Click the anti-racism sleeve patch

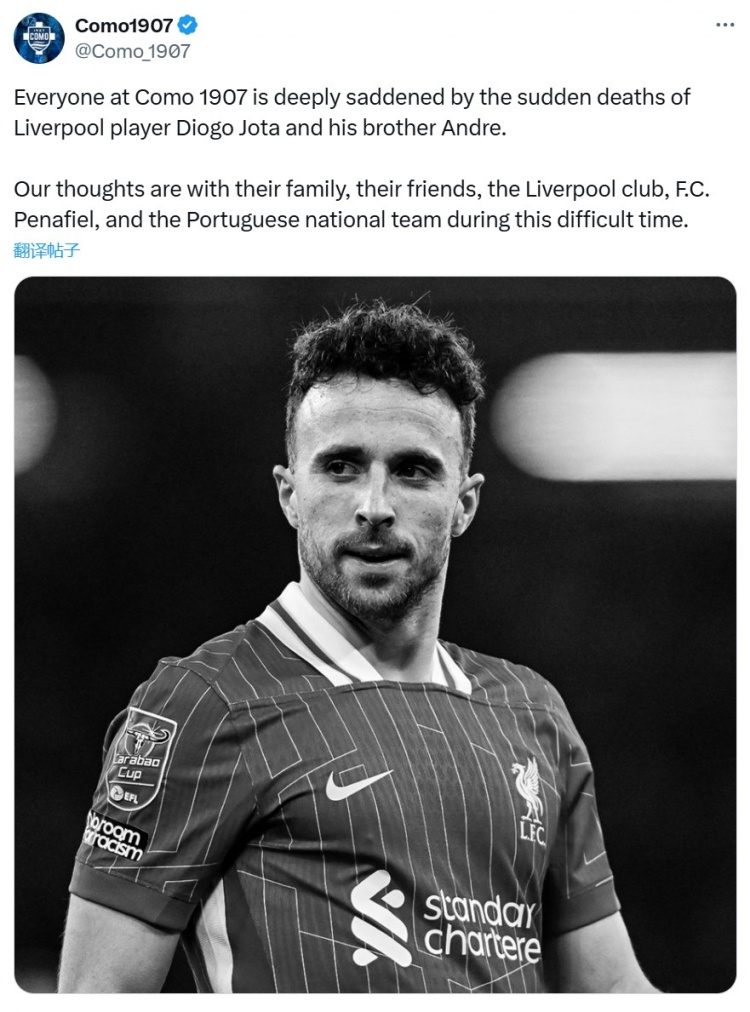[x=113, y=834]
